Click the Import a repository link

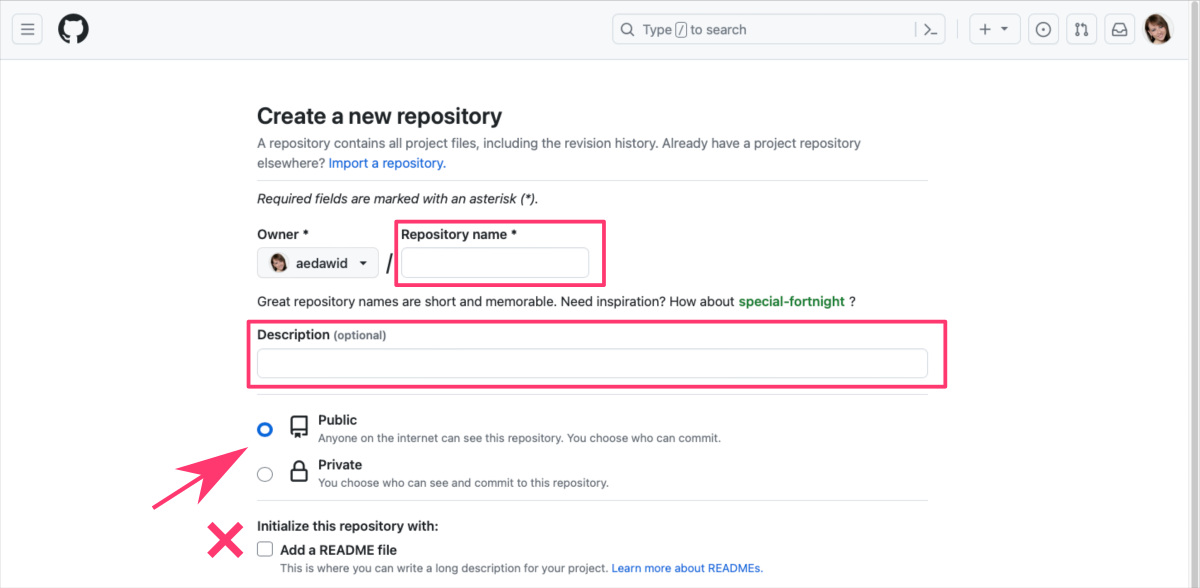(x=386, y=162)
